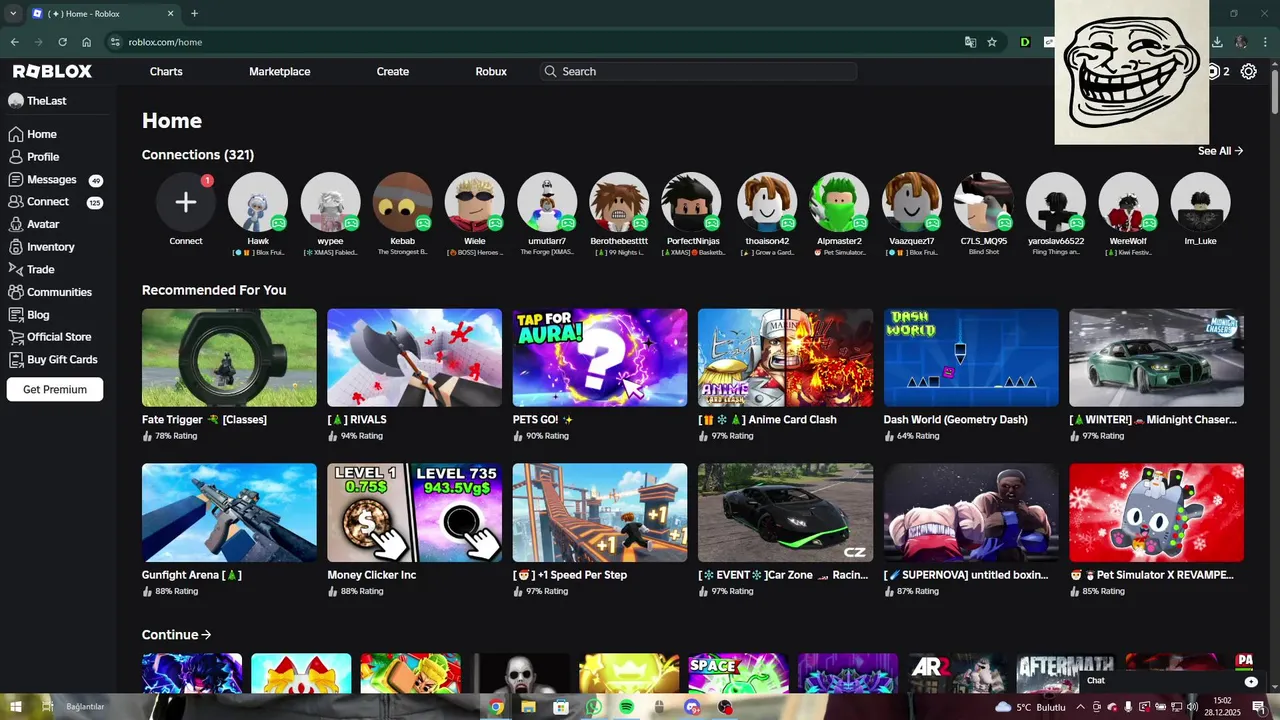Viewport: 1280px width, 720px height.
Task: Open the Money Clicker Inc thumbnail
Action: coord(414,513)
